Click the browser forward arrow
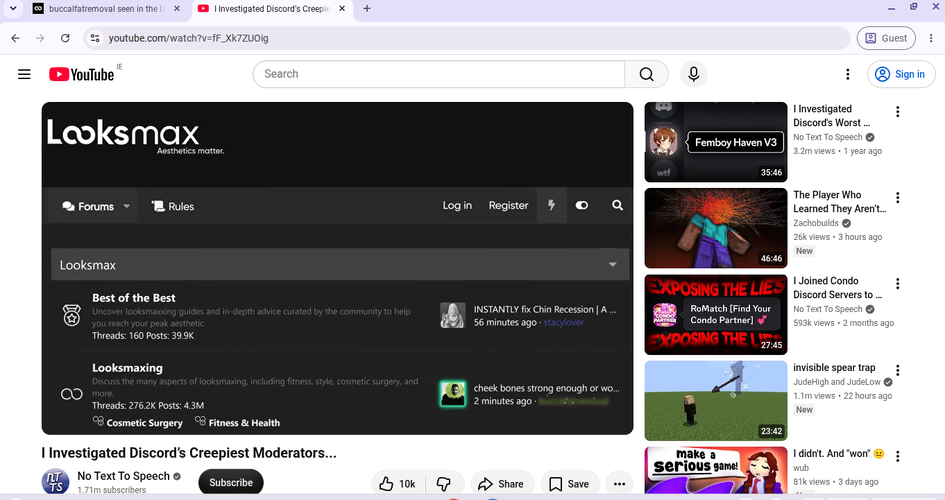Screen dimensions: 945x500 point(40,38)
